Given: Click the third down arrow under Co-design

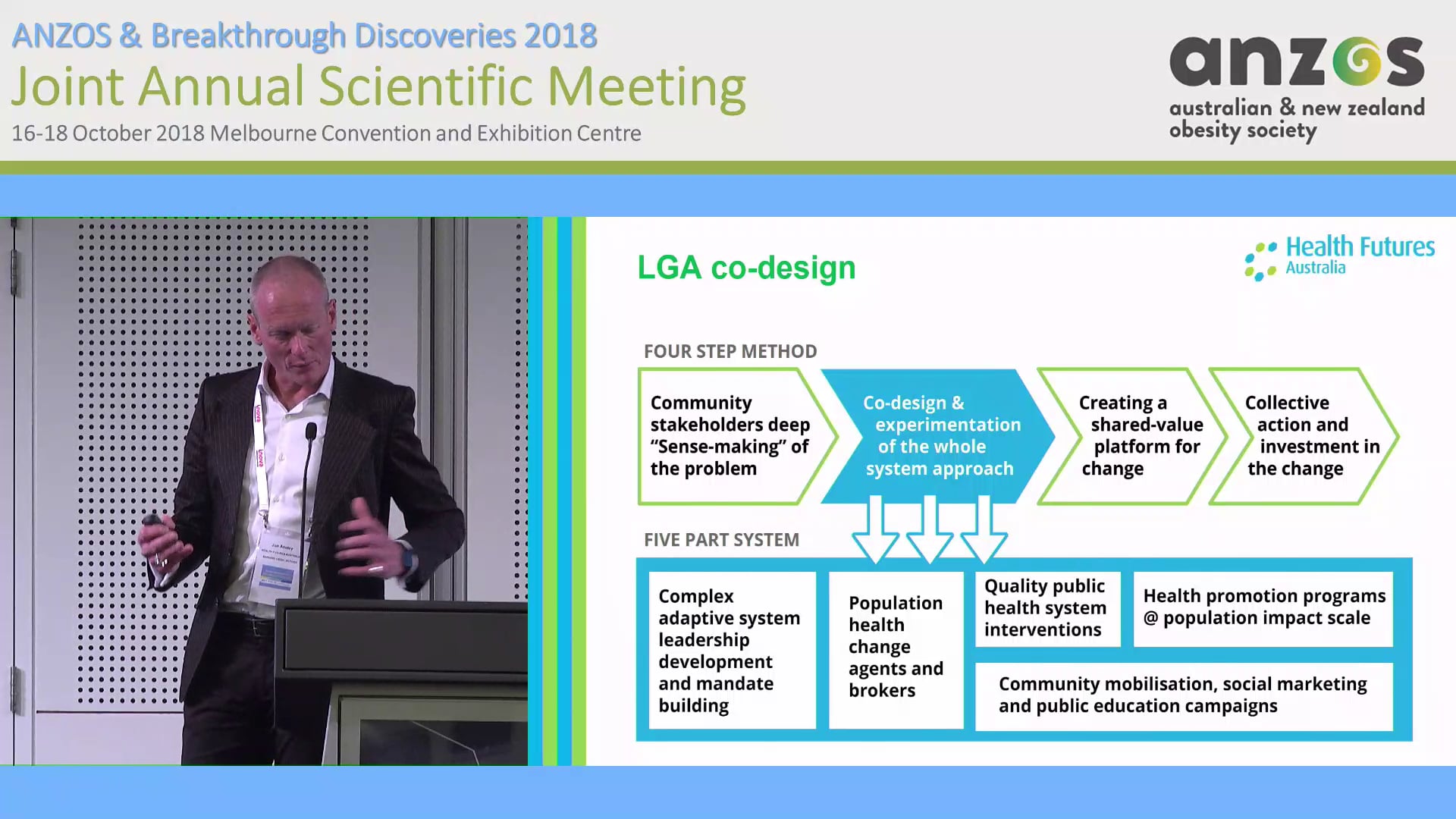Looking at the screenshot, I should point(984,532).
